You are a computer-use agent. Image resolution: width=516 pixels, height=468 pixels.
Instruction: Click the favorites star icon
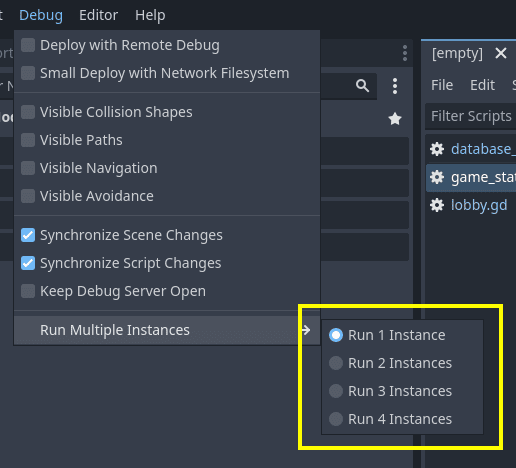pyautogui.click(x=395, y=119)
